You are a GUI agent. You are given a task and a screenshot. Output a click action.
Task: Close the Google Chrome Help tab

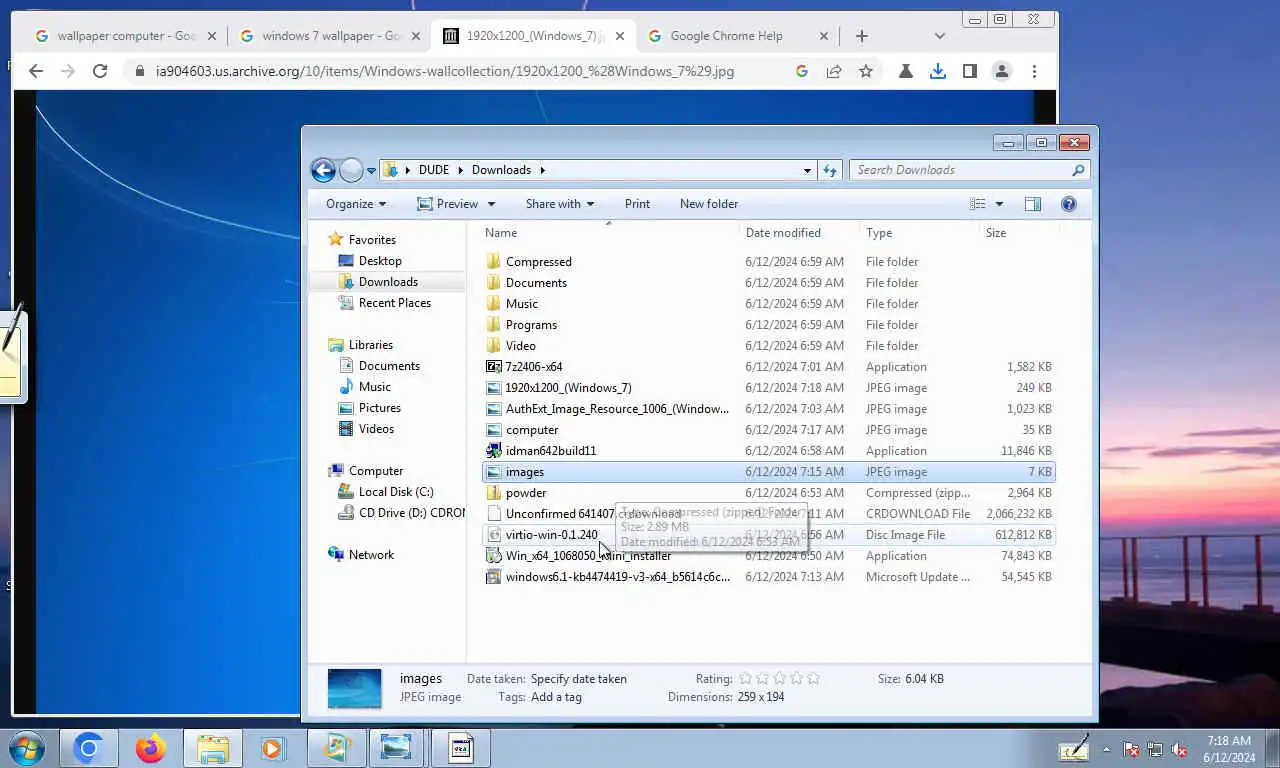click(x=824, y=36)
